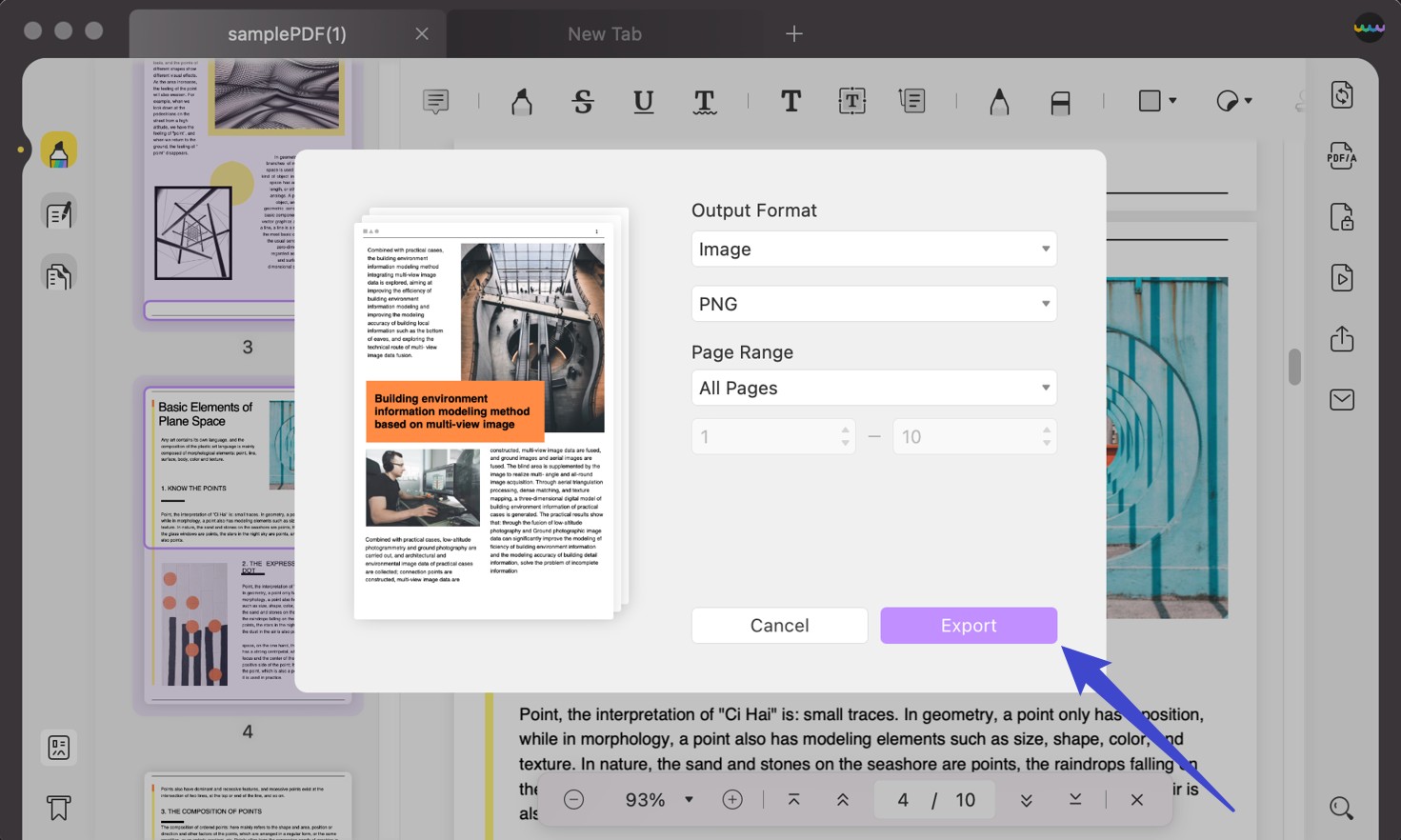
Task: Switch to the New Tab
Action: 604,33
